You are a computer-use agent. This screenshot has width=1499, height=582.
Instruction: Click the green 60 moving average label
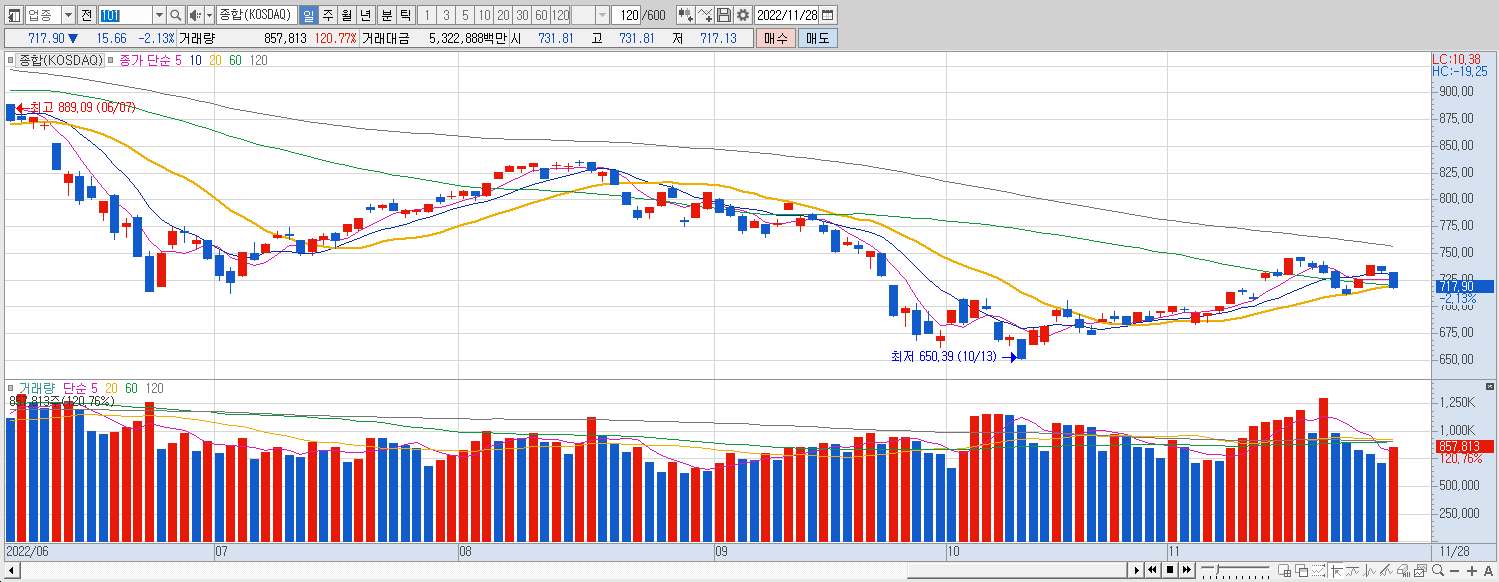(x=235, y=60)
